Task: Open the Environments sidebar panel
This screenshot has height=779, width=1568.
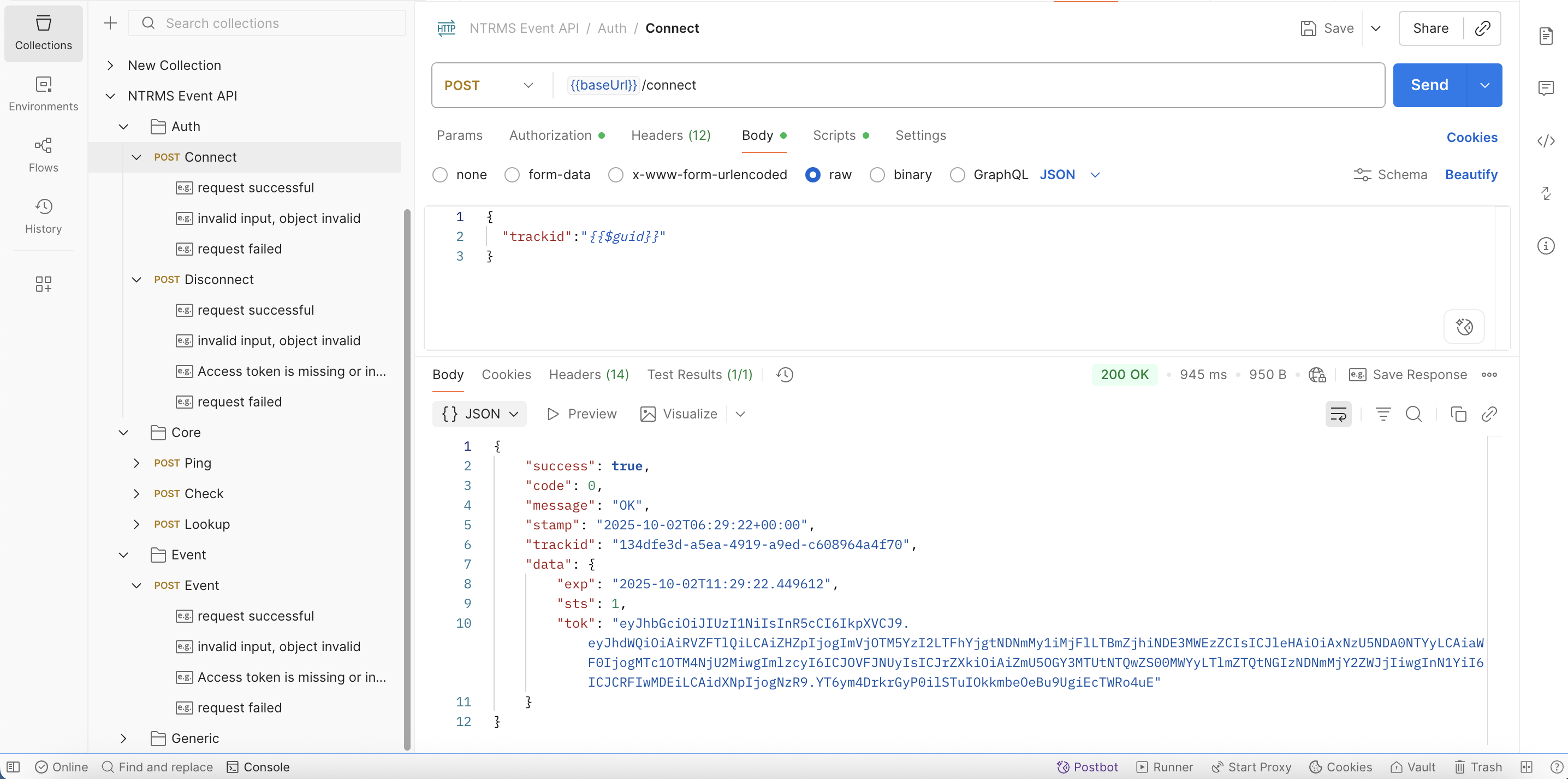Action: pos(43,93)
